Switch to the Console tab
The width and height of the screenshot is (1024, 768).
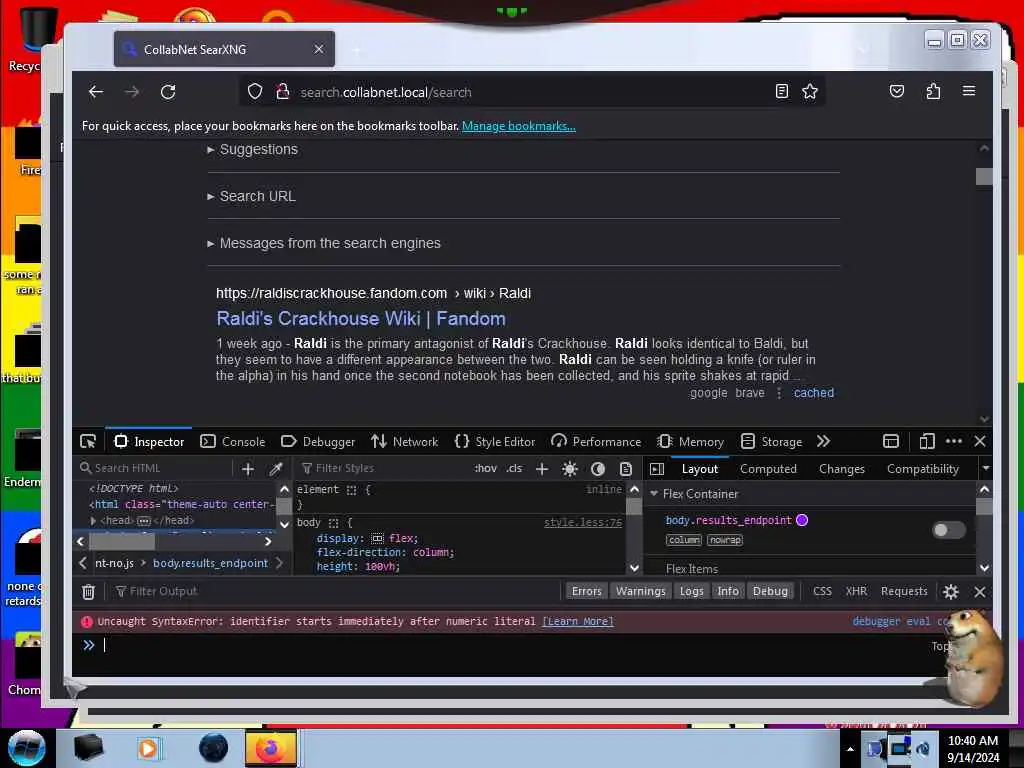tap(233, 441)
